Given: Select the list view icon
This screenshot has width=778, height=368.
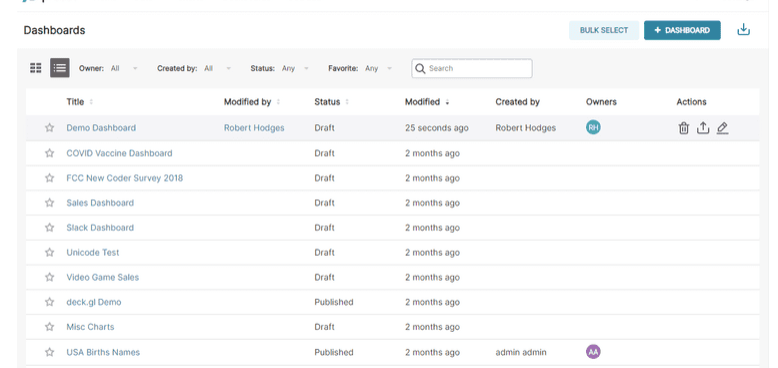Looking at the screenshot, I should point(60,68).
